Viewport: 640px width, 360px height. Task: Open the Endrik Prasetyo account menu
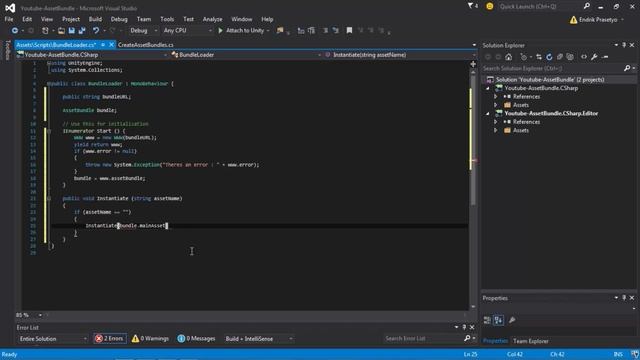coord(598,20)
